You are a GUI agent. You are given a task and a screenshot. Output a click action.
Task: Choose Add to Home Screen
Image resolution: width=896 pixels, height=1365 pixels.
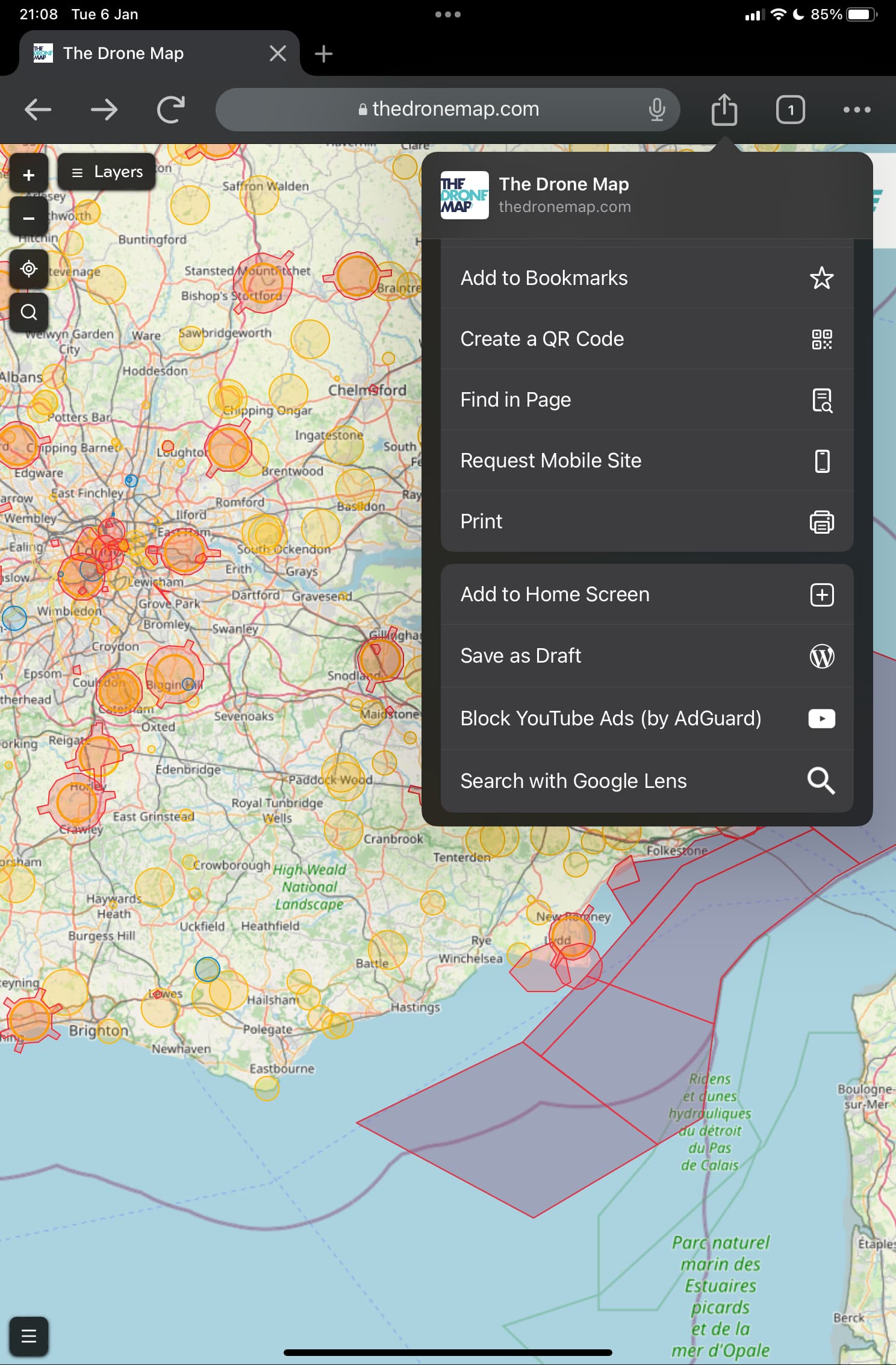click(647, 595)
